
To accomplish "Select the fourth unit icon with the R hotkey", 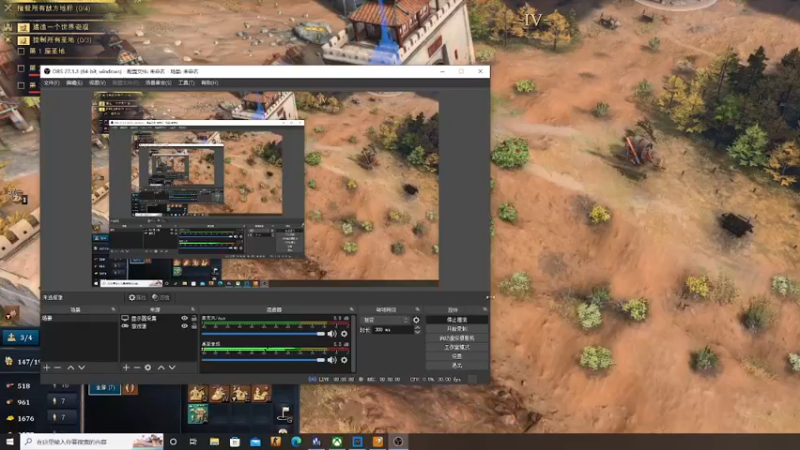I will (262, 393).
